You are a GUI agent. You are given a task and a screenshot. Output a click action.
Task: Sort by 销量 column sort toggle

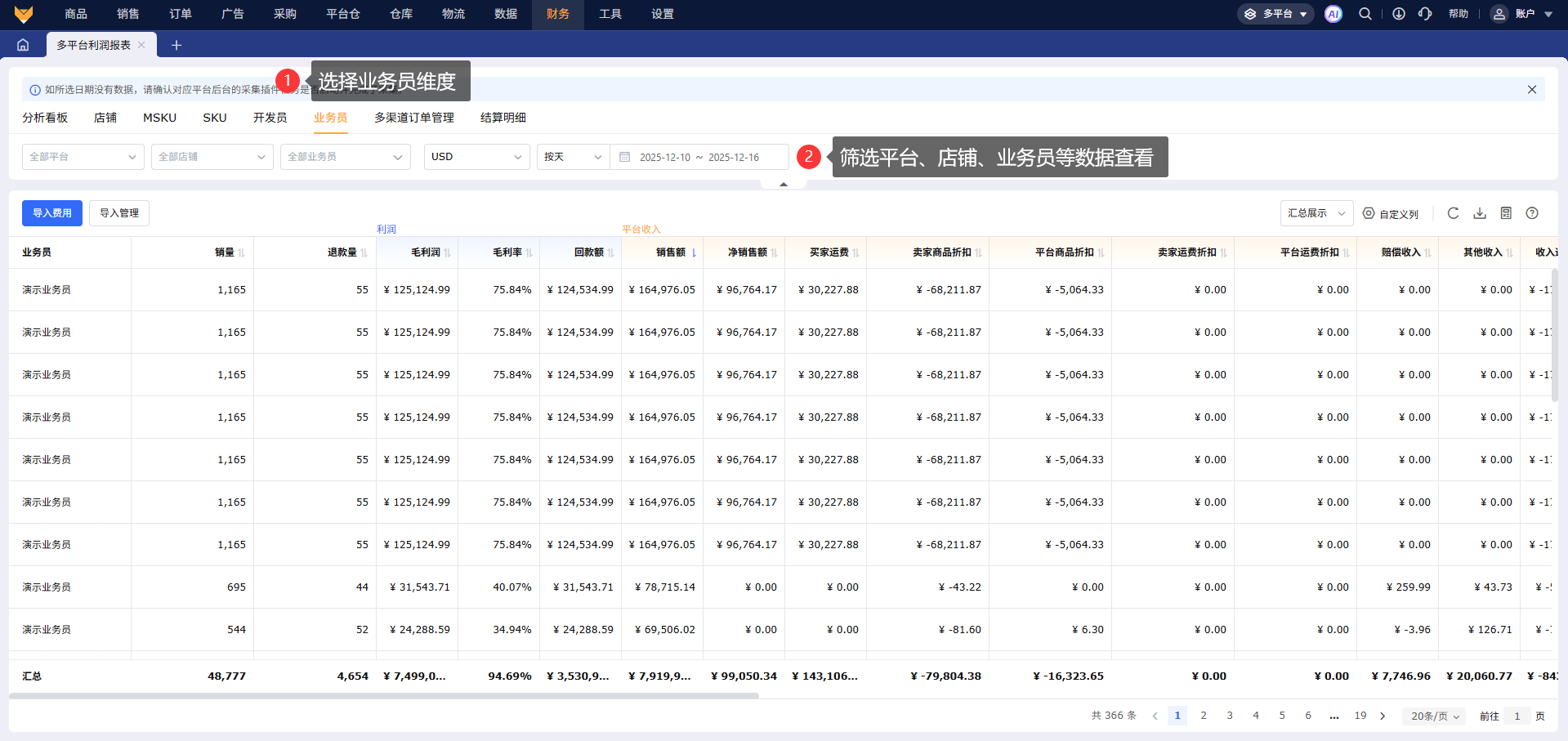click(x=241, y=253)
